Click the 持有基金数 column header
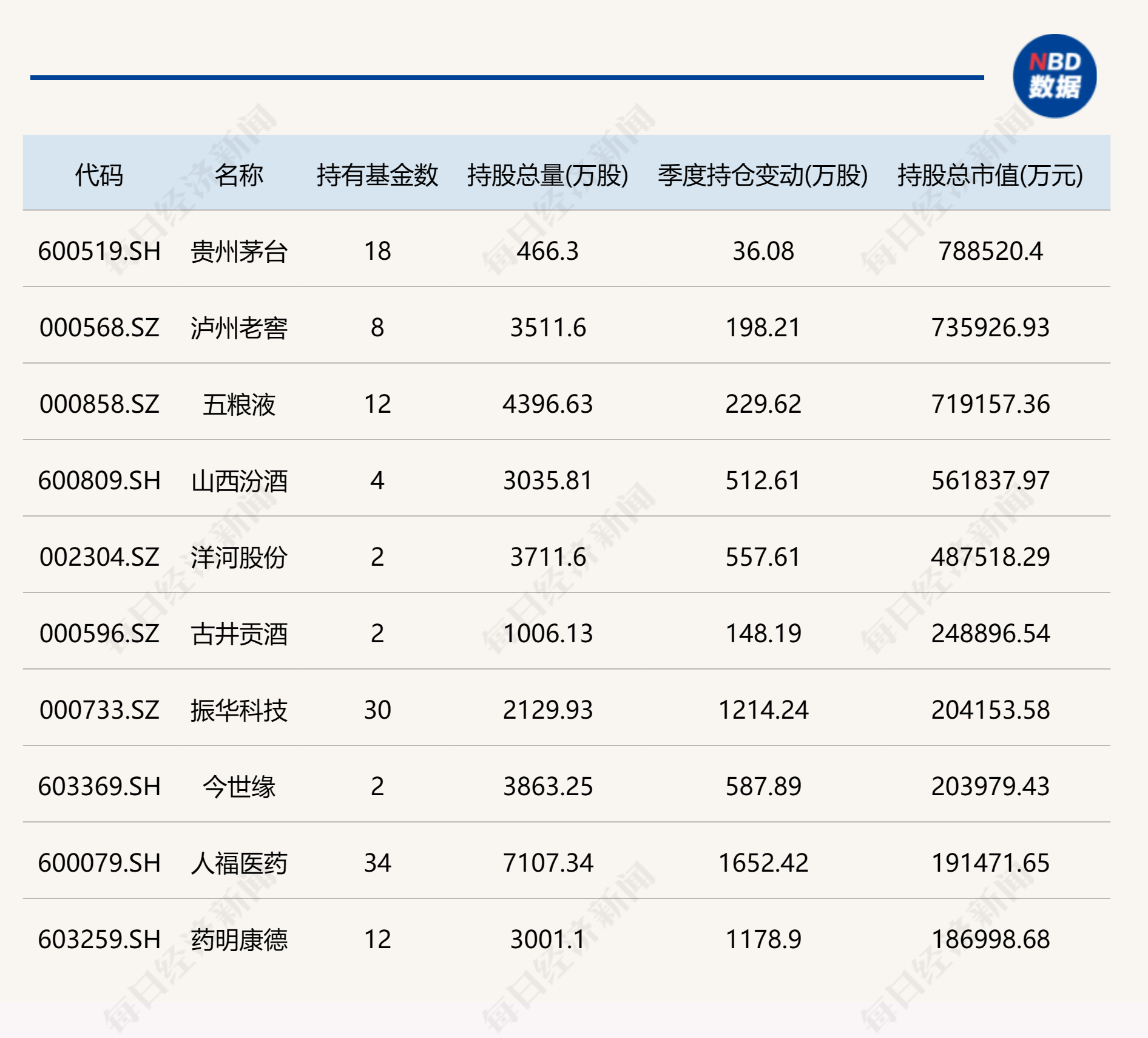Viewport: 1148px width, 1038px height. pos(377,175)
